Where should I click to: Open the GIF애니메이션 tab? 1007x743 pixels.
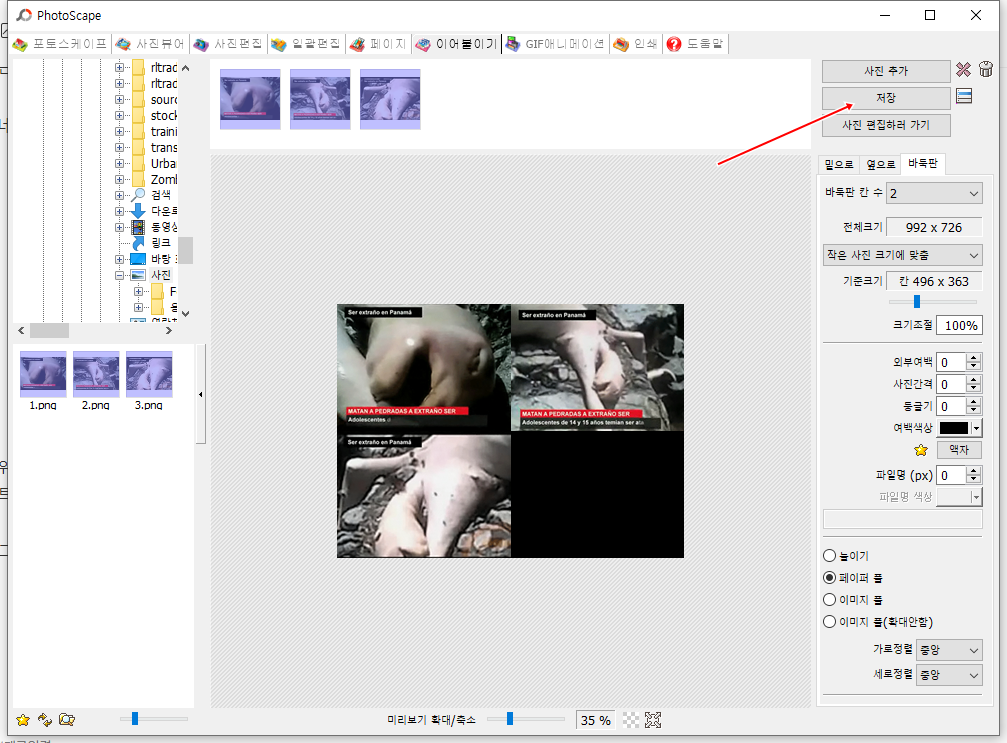pyautogui.click(x=555, y=44)
